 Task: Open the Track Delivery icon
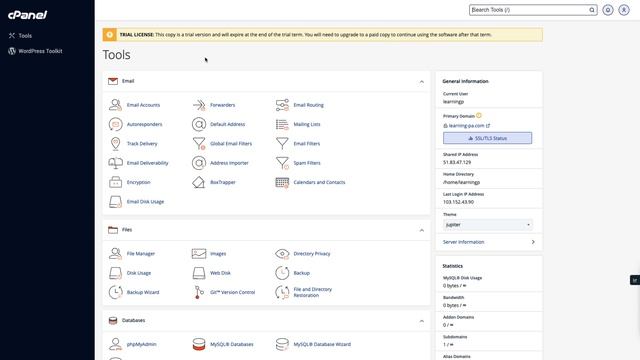point(116,144)
